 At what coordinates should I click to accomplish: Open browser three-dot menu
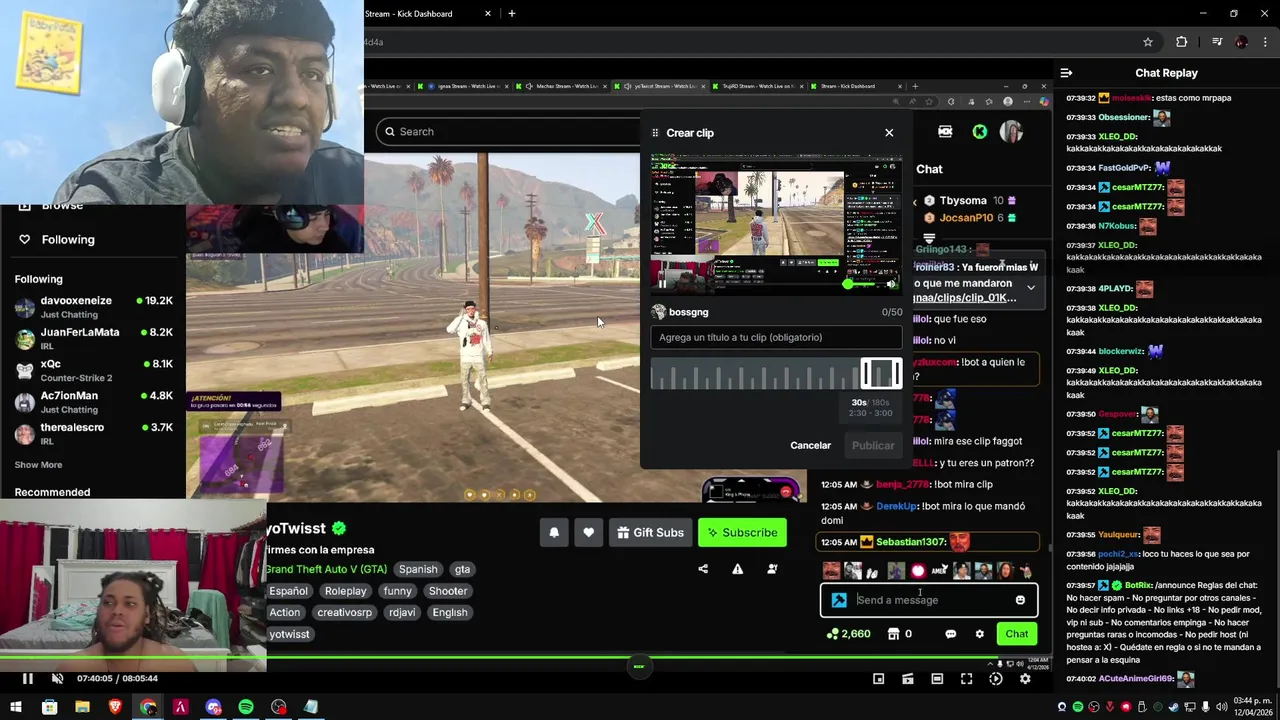pos(1265,42)
